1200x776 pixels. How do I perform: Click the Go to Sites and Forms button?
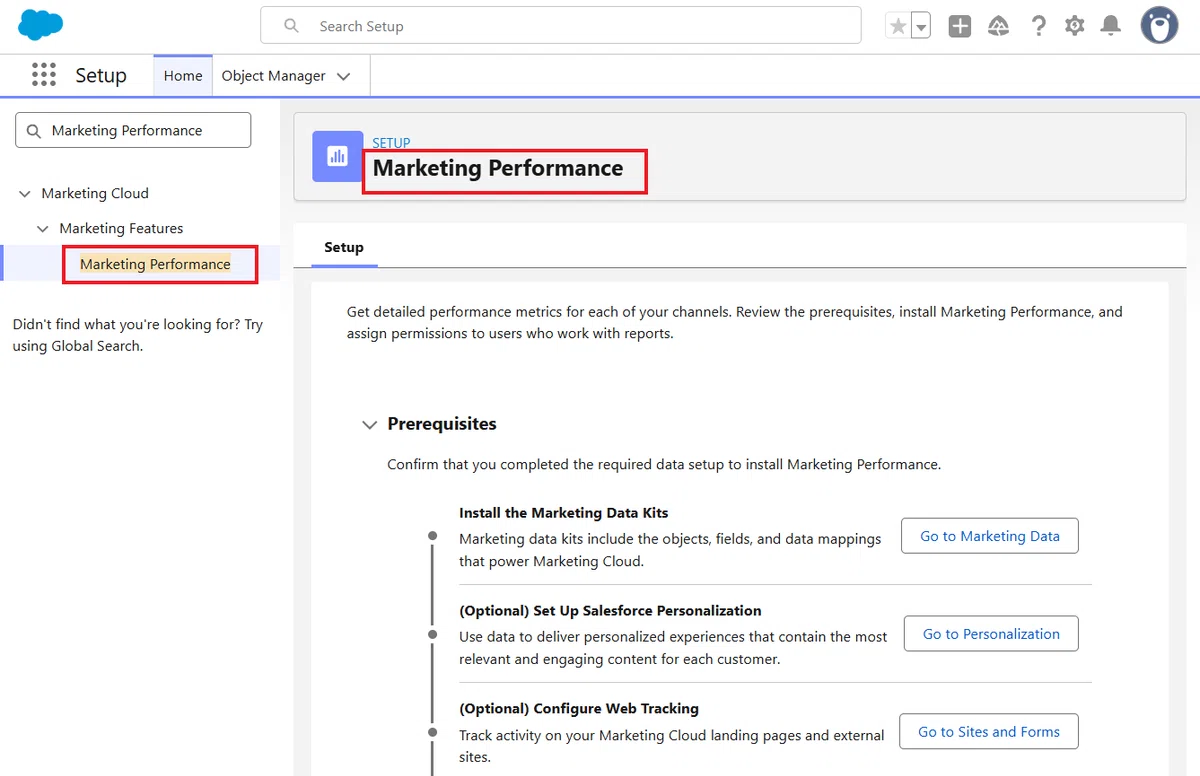pos(988,732)
